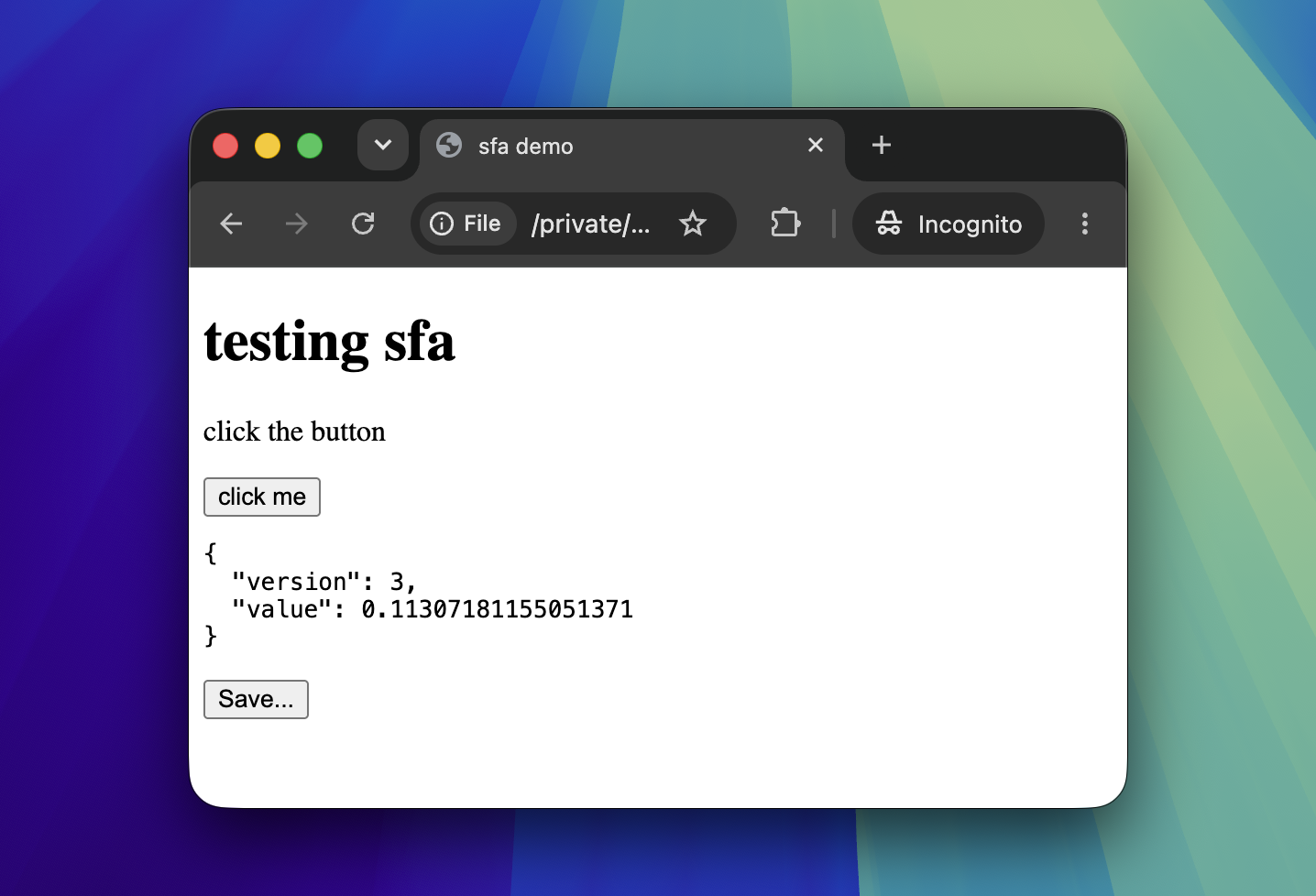Click the value 0.11307181155051371
The image size is (1316, 896).
tap(497, 609)
